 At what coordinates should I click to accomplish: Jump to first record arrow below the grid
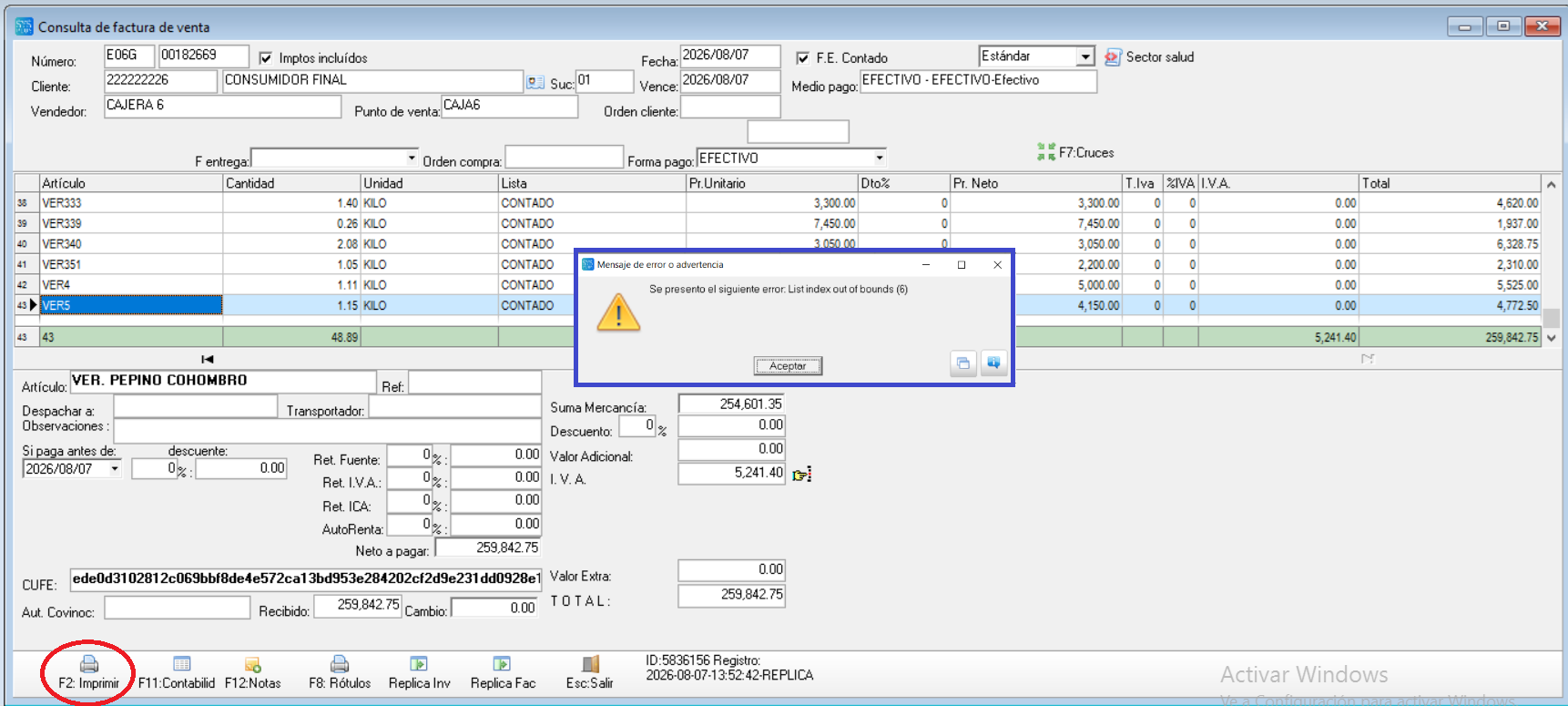(208, 359)
